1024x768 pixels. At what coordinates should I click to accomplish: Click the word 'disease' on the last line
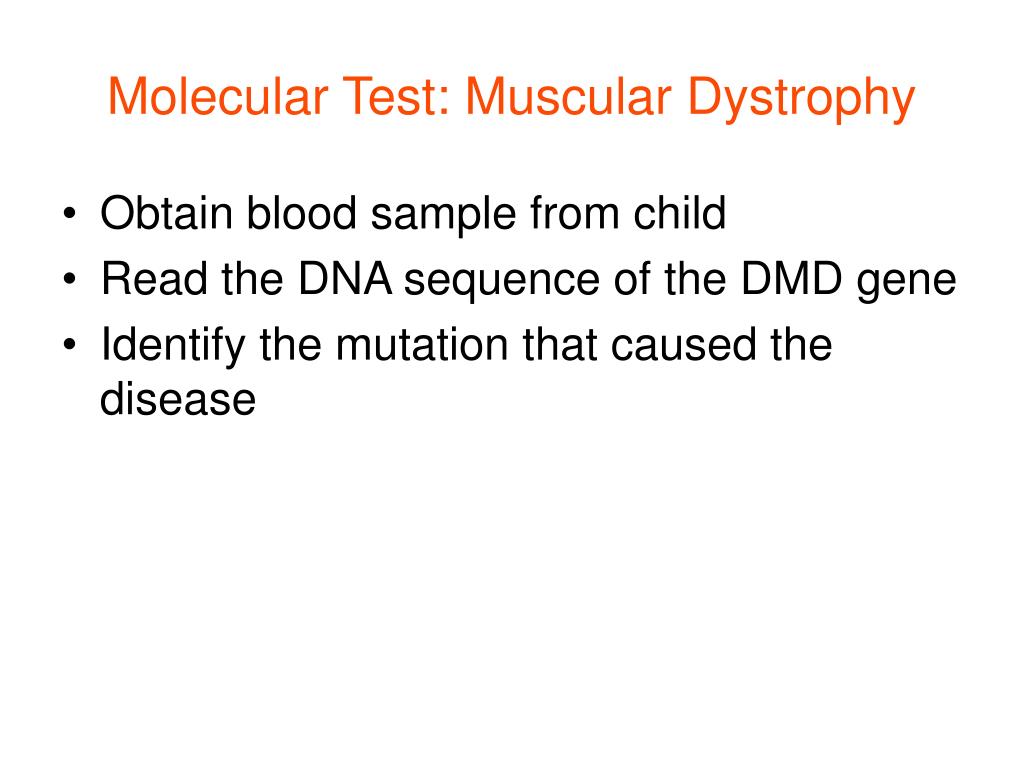178,398
